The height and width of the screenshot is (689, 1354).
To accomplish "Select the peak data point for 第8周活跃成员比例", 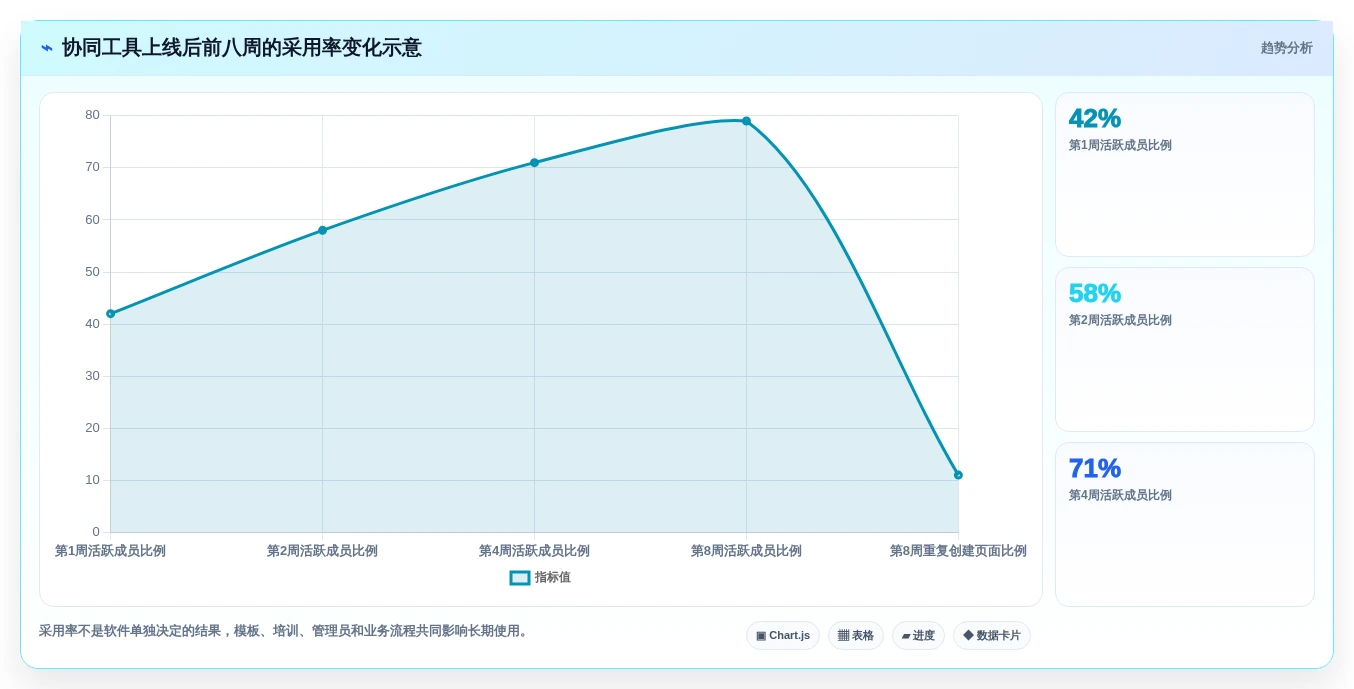I will click(x=746, y=121).
